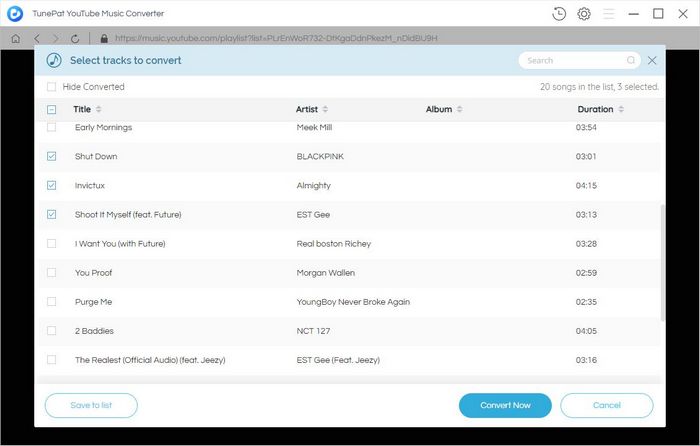Click the Duration column header label

coord(595,109)
